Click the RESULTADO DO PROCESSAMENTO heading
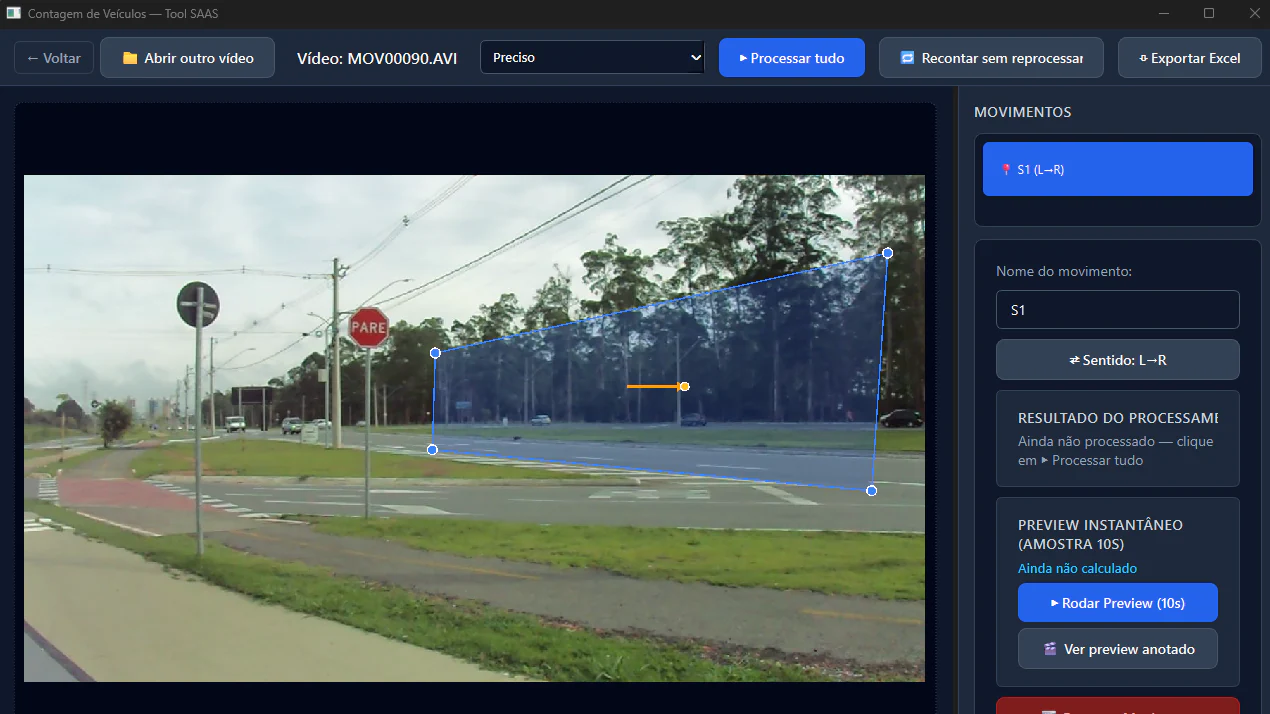Viewport: 1270px width, 714px height. click(1117, 418)
